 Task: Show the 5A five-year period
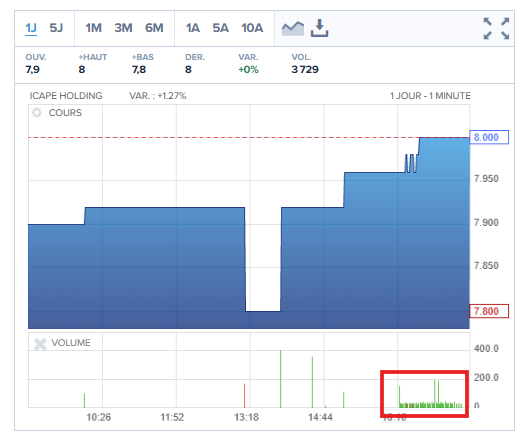point(220,28)
